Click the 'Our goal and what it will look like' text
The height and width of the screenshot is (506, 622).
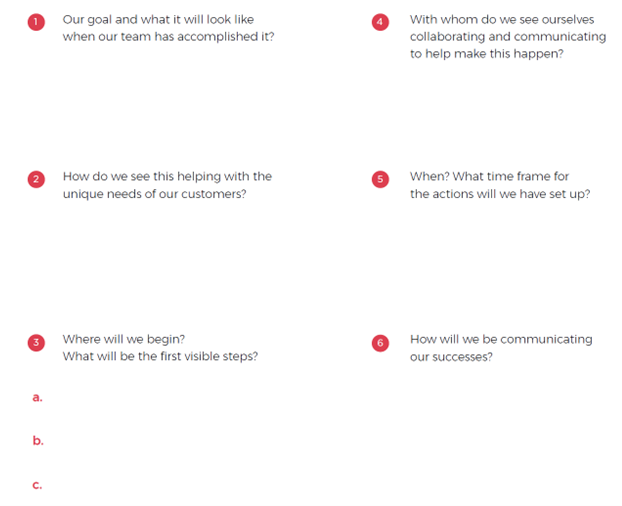pyautogui.click(x=158, y=20)
